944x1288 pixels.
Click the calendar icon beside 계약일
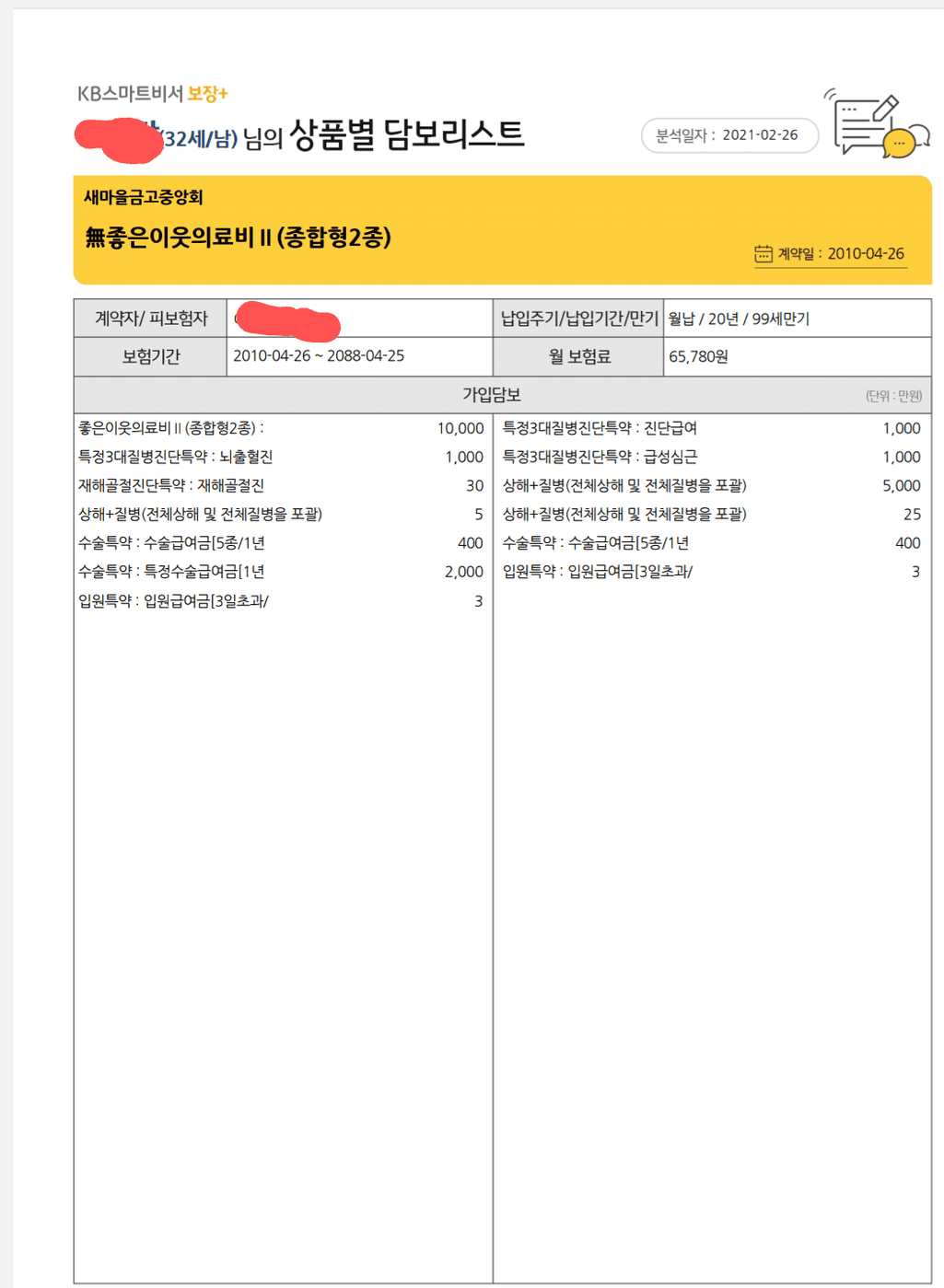[x=763, y=254]
